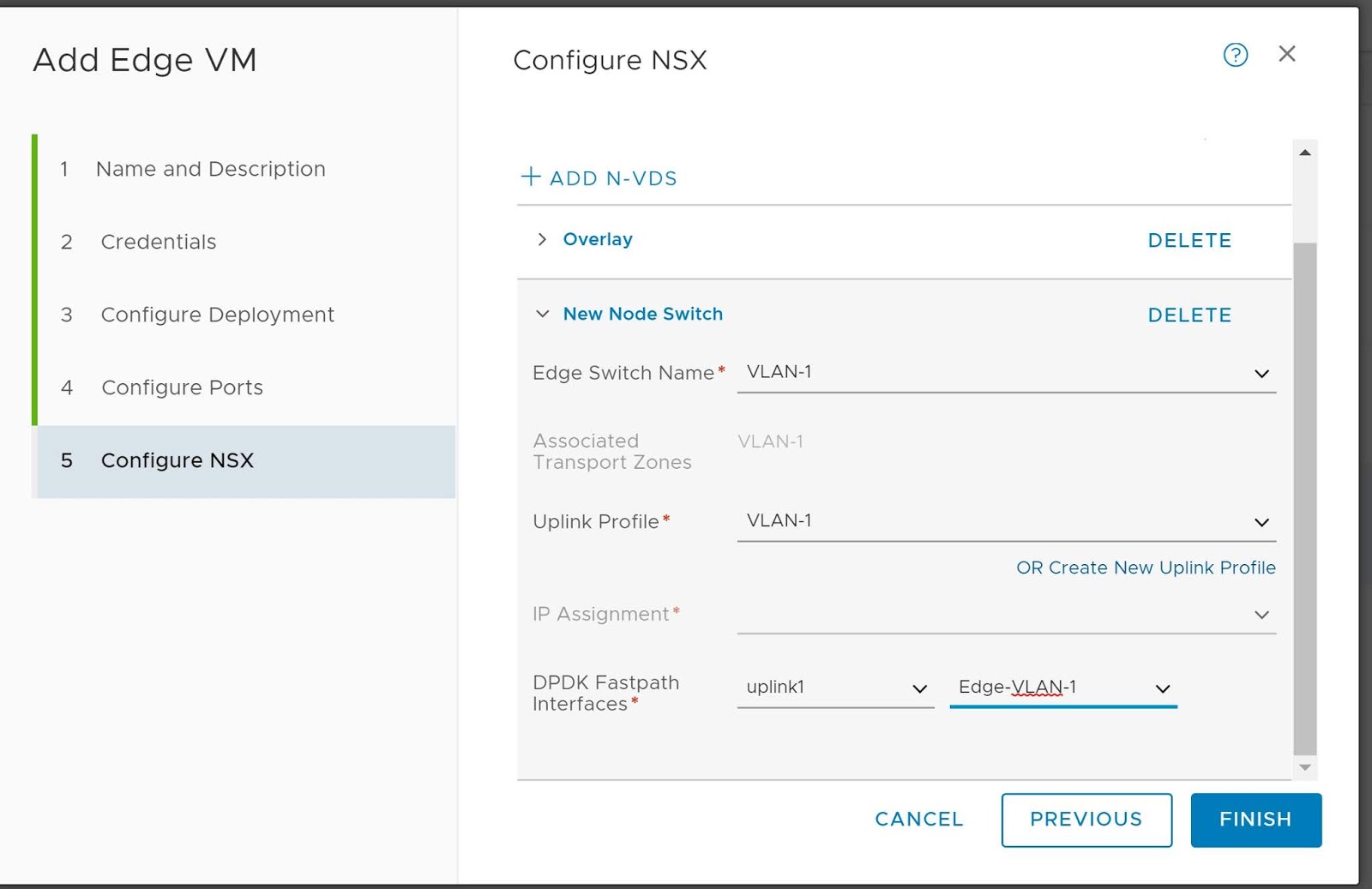This screenshot has width=1372, height=889.
Task: Open the Edge-VLAN-1 network dropdown
Action: point(1063,688)
